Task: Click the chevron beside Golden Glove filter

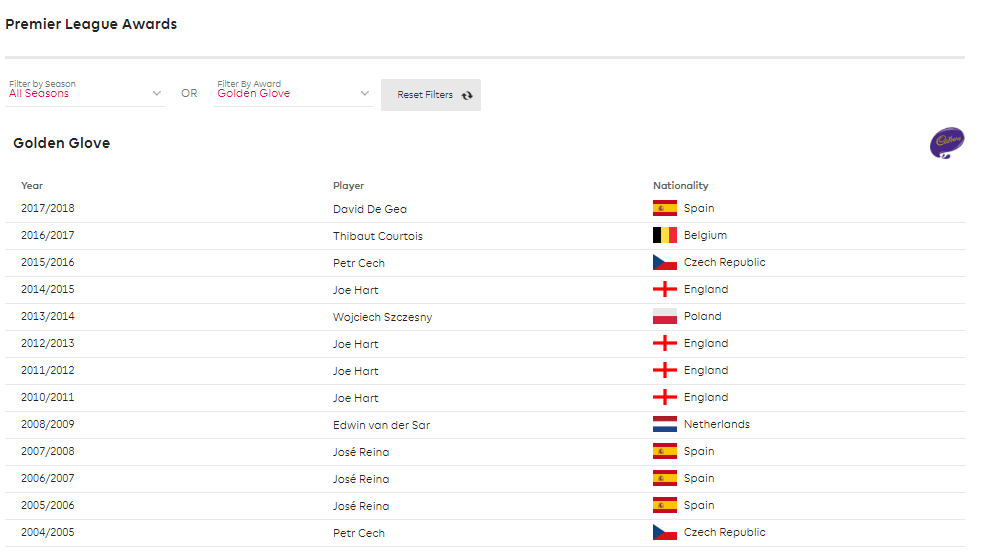Action: coord(365,93)
